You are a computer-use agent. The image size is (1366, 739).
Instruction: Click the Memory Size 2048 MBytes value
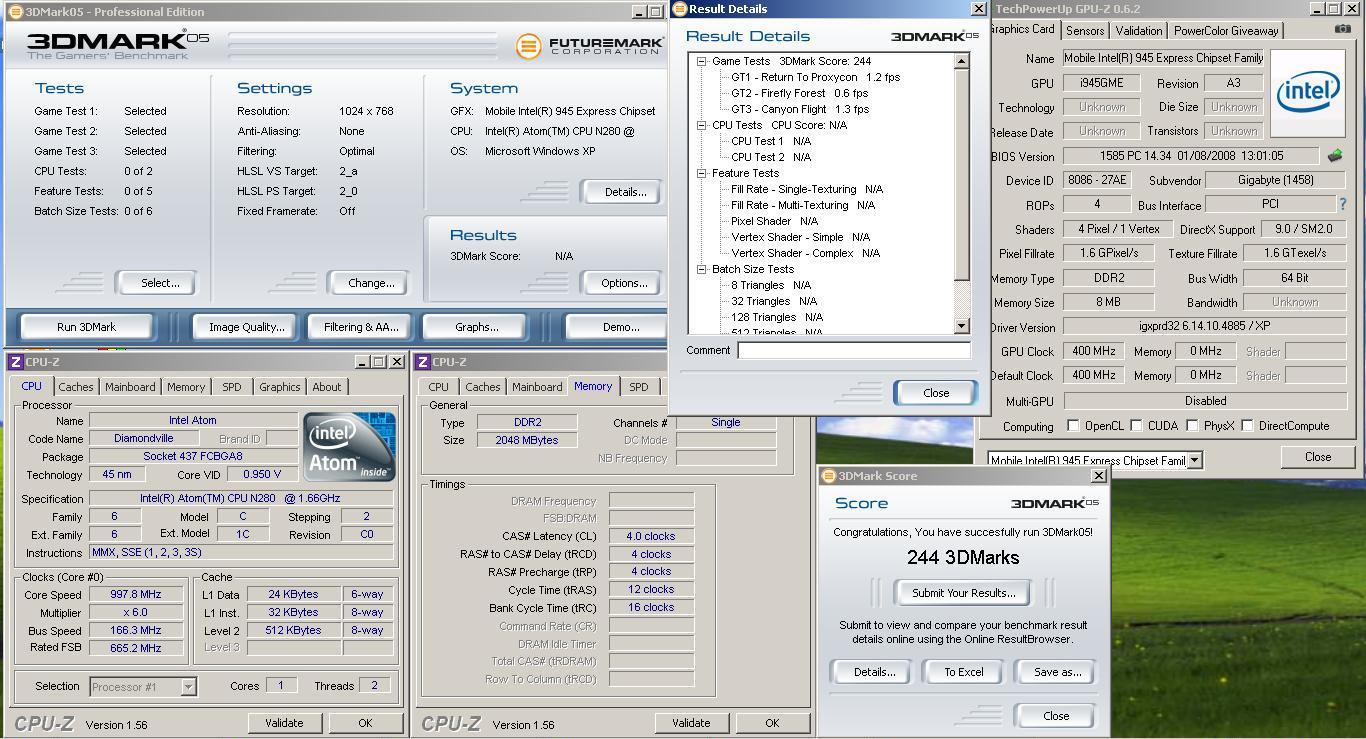tap(527, 440)
